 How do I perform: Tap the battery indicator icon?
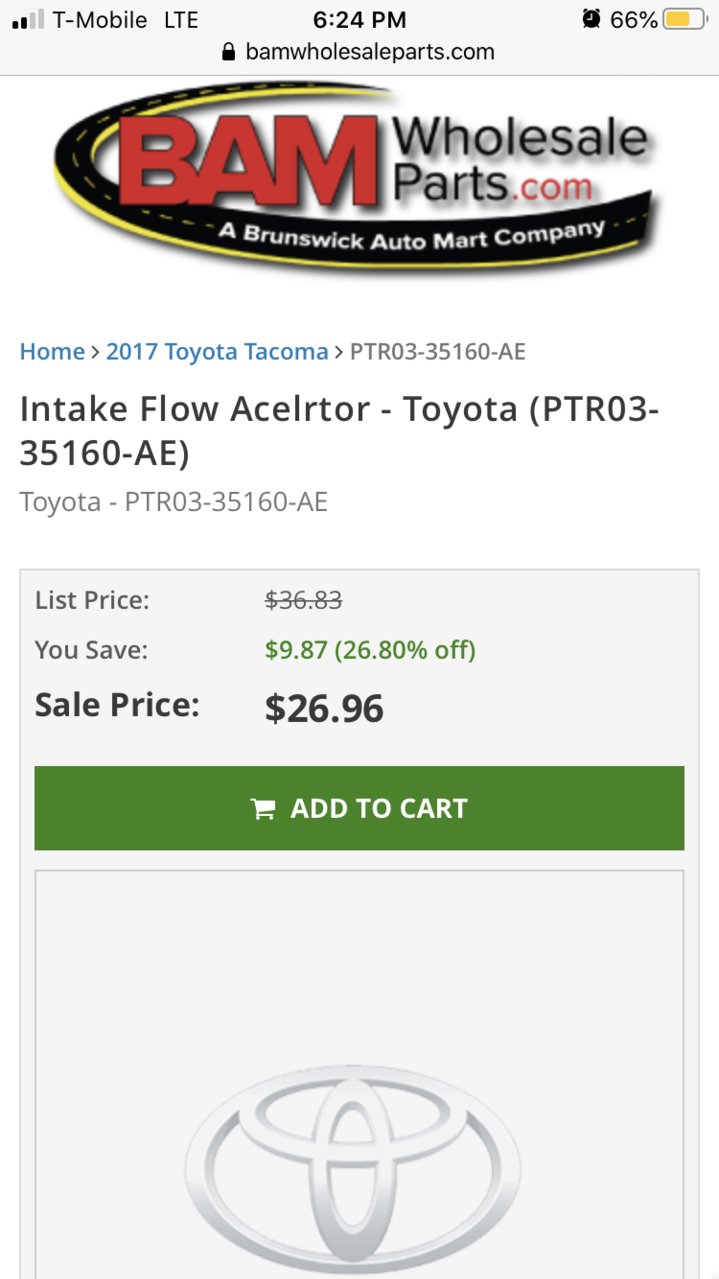pyautogui.click(x=685, y=19)
